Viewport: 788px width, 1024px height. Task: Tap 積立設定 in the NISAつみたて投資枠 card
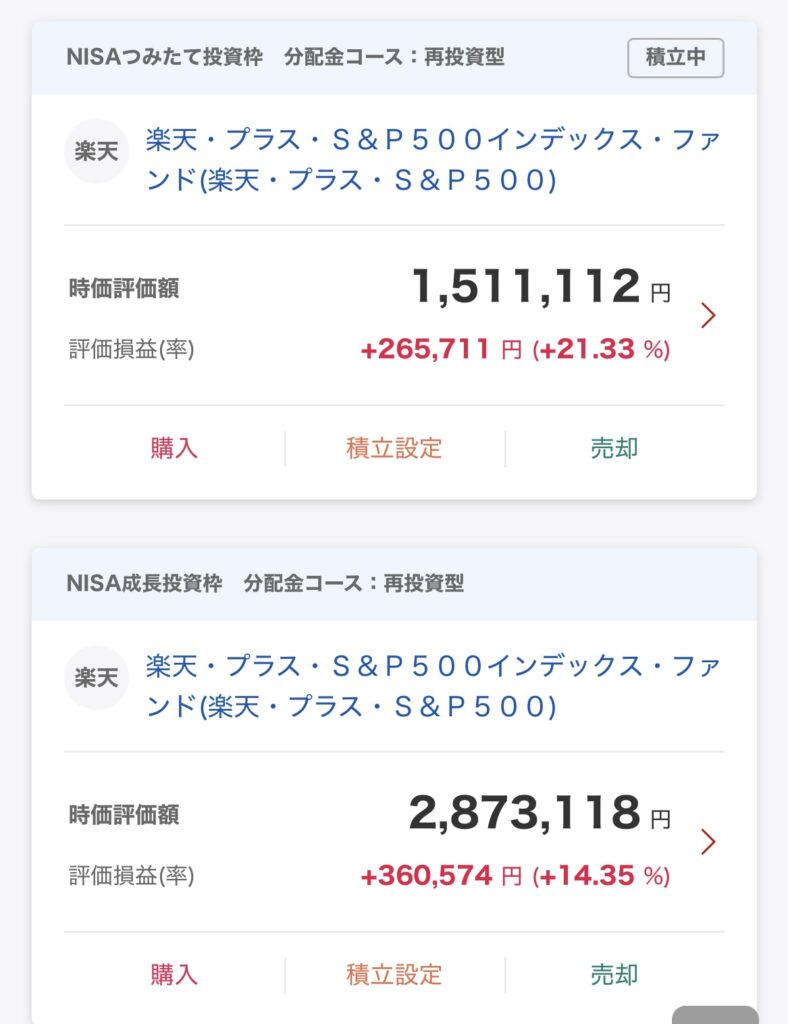tap(394, 448)
